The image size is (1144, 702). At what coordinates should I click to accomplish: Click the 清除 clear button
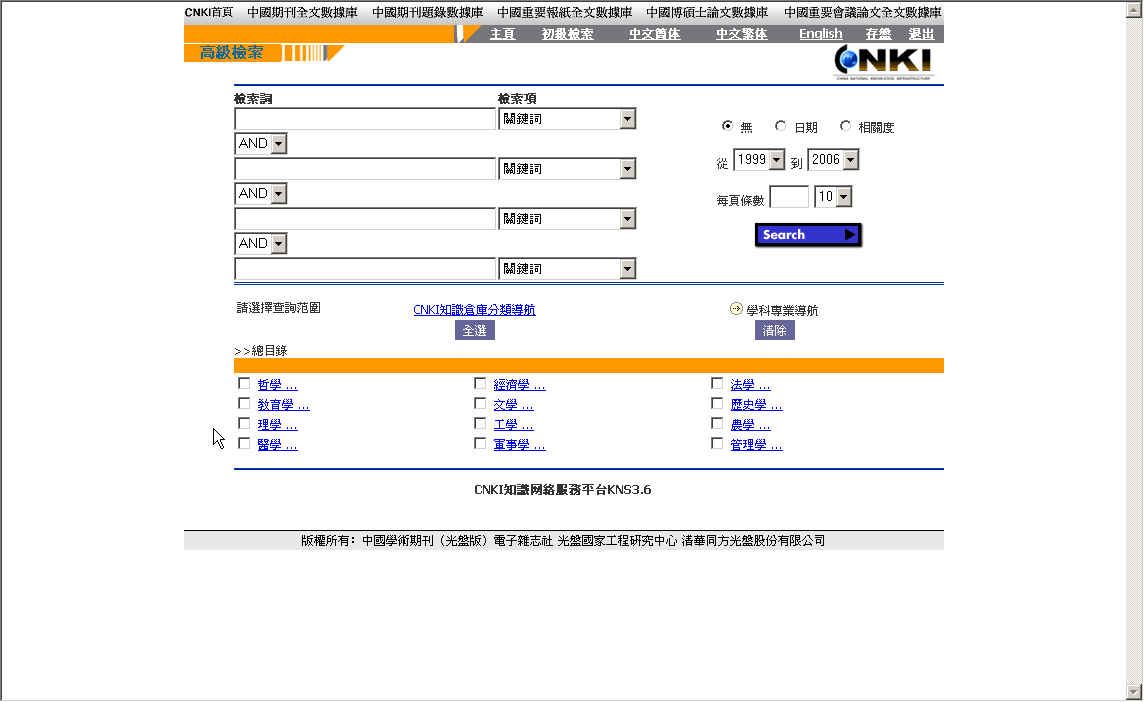coord(775,331)
